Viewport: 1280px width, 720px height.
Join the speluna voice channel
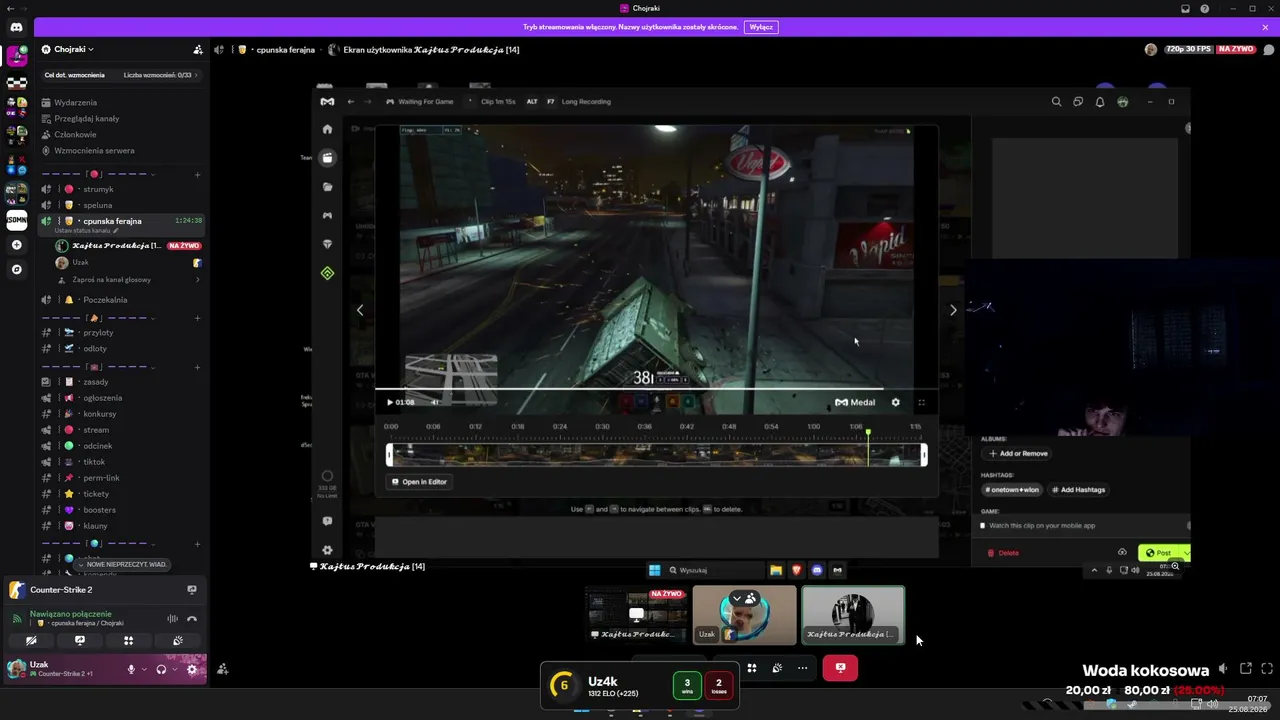point(121,205)
